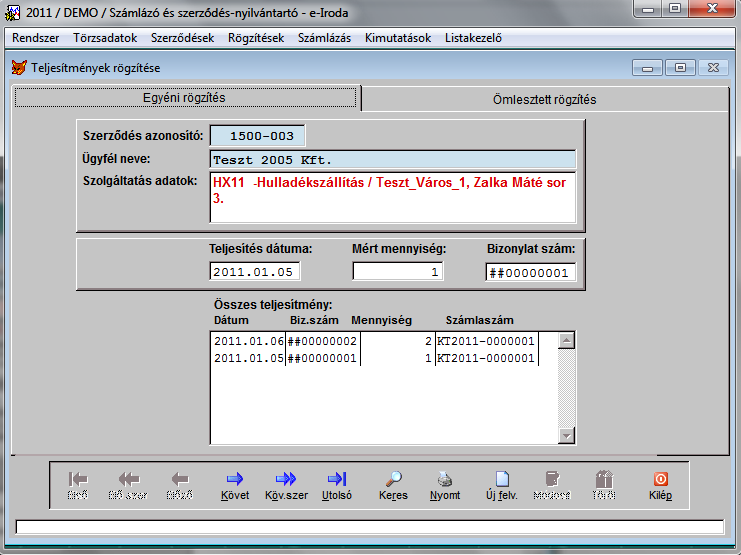Exit the form with Kilép button
741x555 pixels.
pyautogui.click(x=660, y=483)
